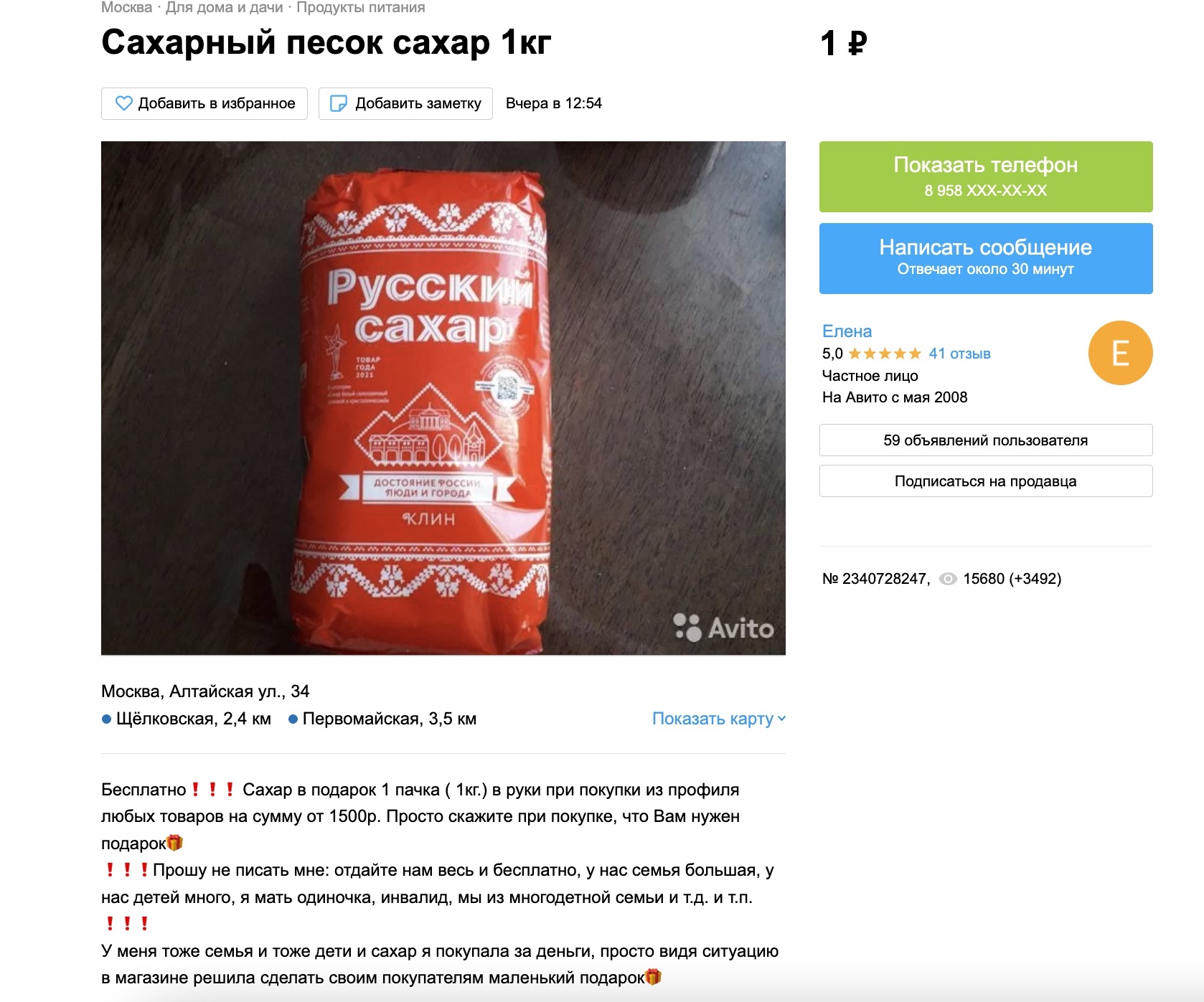Viewport: 1204px width, 1002px height.
Task: Click the Avito watermark logo on photo
Action: 724,628
